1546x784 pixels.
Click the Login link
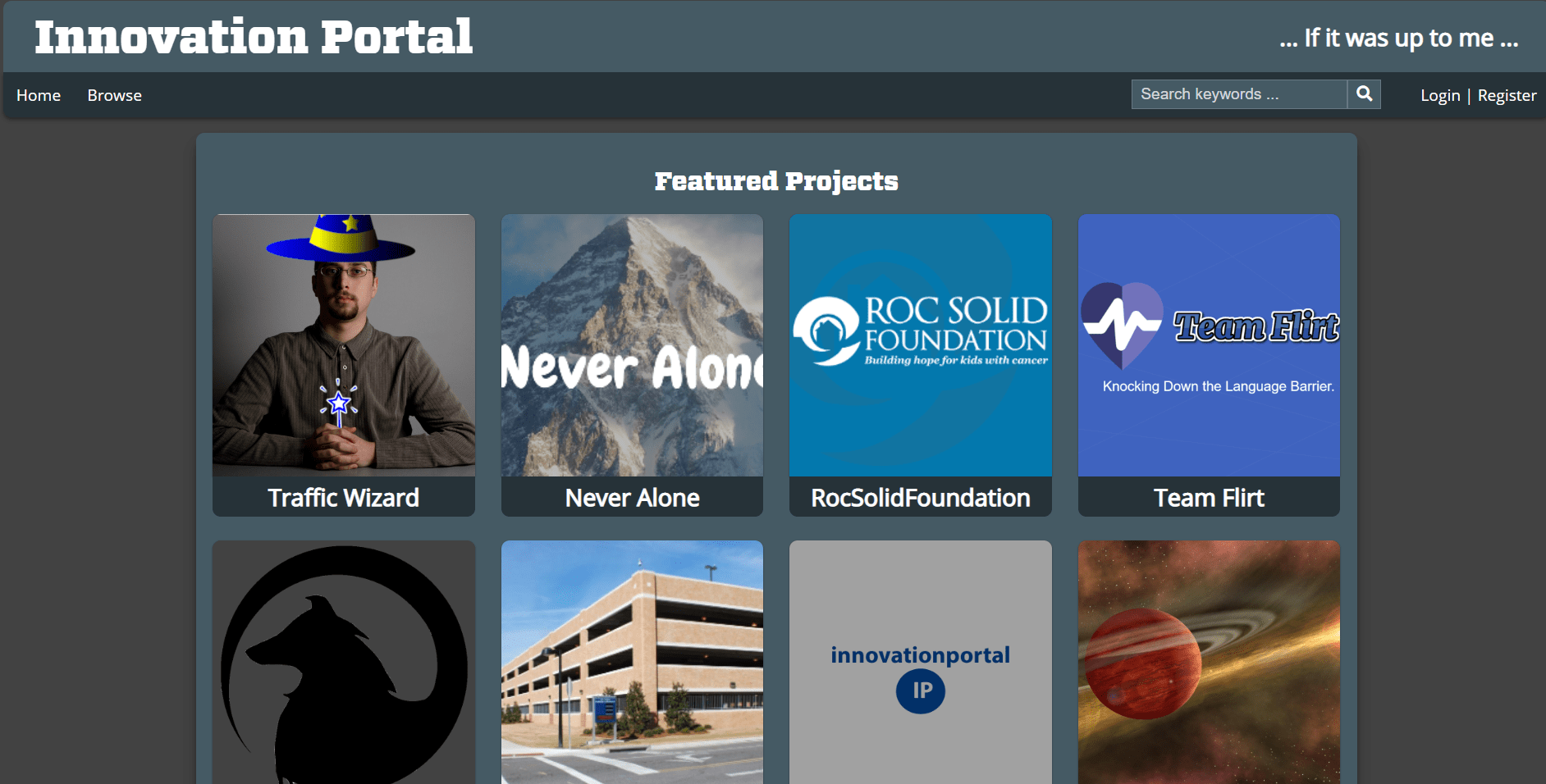pyautogui.click(x=1440, y=96)
